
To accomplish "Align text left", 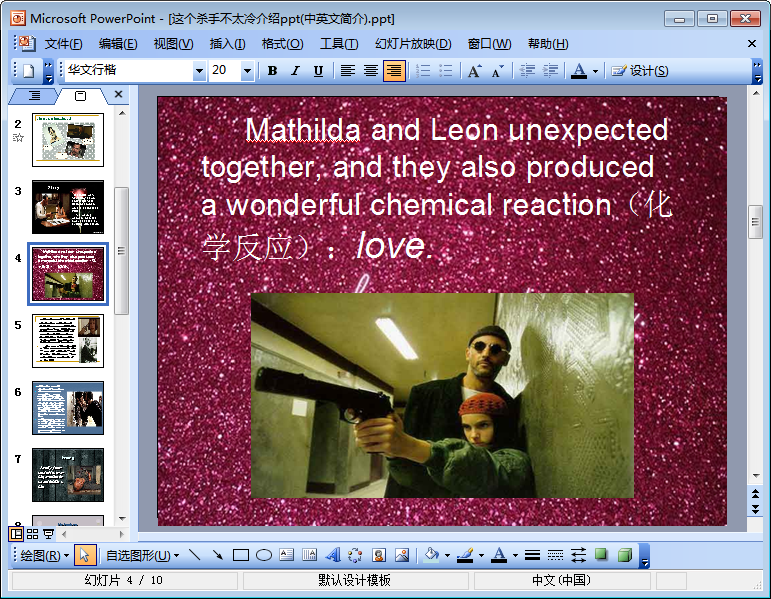I will 348,71.
